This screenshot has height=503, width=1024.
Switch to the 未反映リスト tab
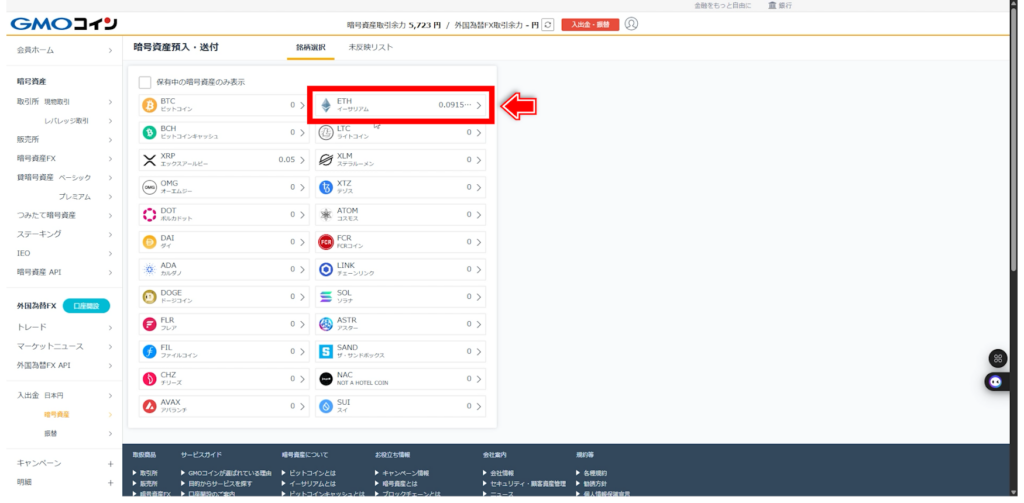[x=369, y=47]
